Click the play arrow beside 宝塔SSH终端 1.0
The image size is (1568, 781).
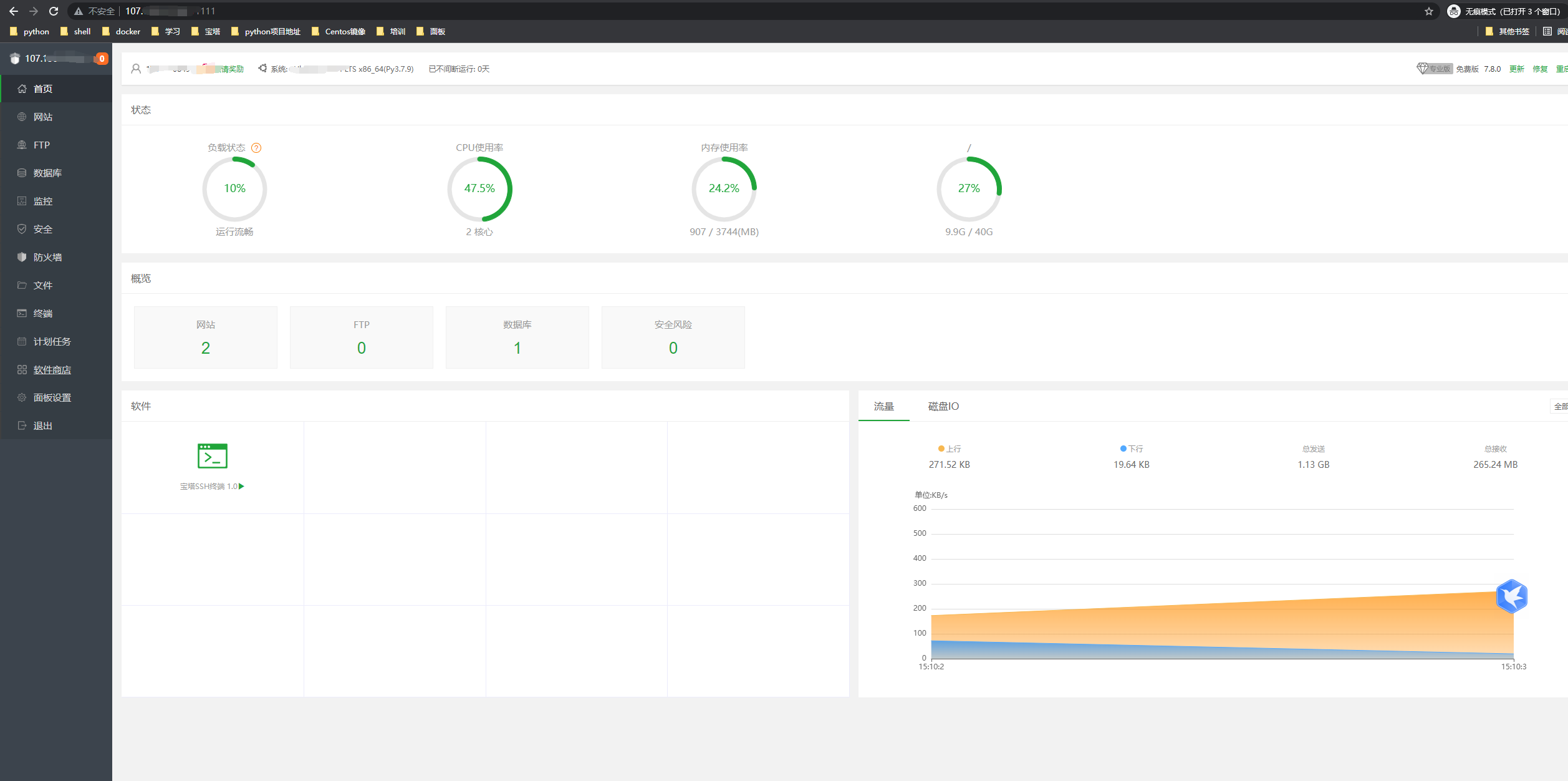pos(242,486)
